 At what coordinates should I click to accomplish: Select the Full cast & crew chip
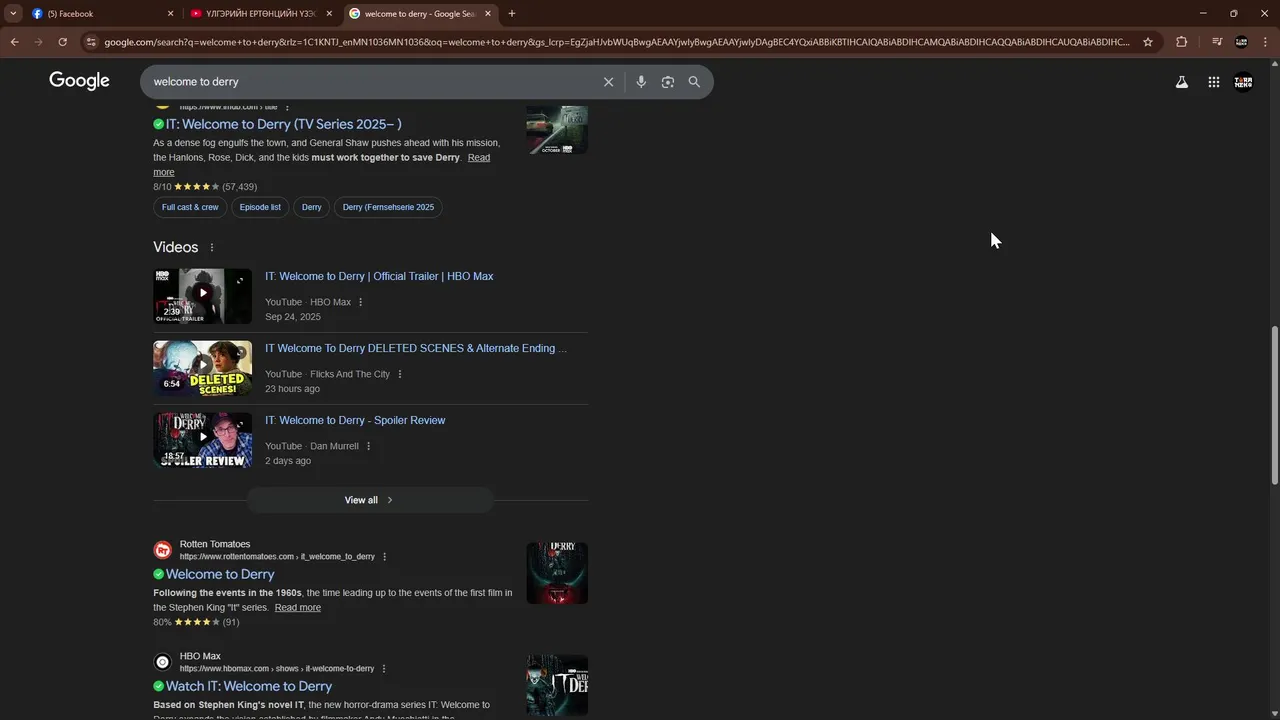pos(190,207)
